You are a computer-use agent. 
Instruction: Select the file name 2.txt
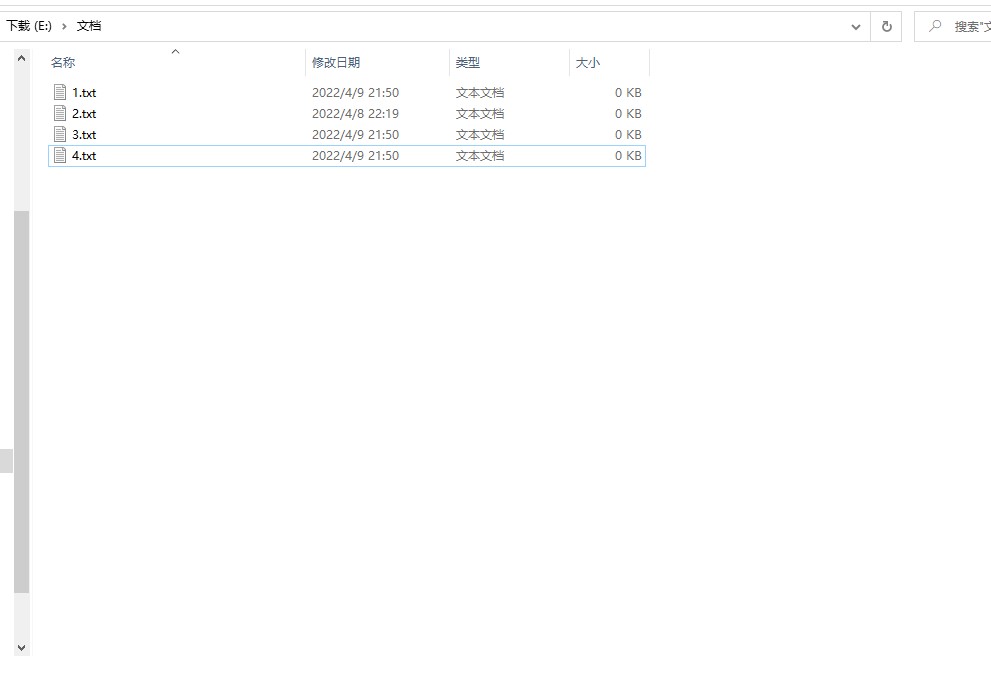84,113
